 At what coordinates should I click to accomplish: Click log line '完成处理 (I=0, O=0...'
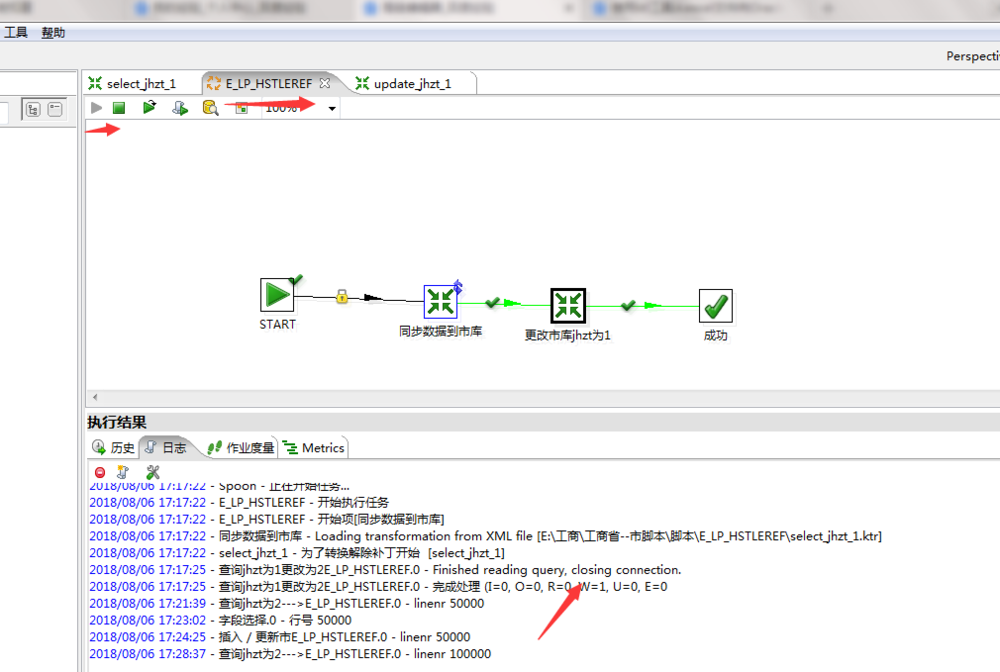(x=378, y=587)
